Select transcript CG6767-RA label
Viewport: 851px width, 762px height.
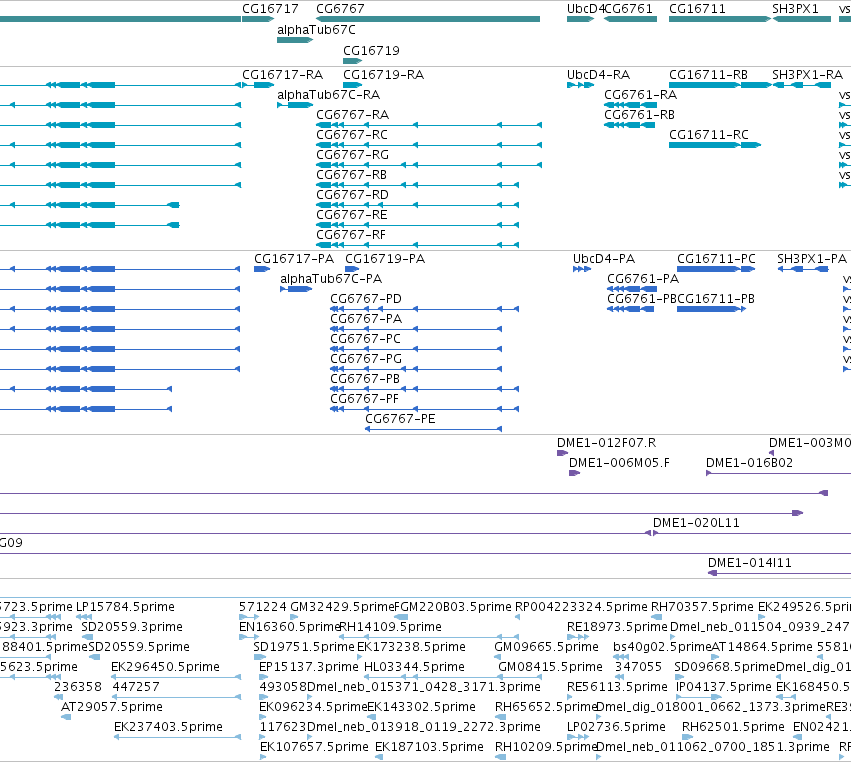coord(353,115)
